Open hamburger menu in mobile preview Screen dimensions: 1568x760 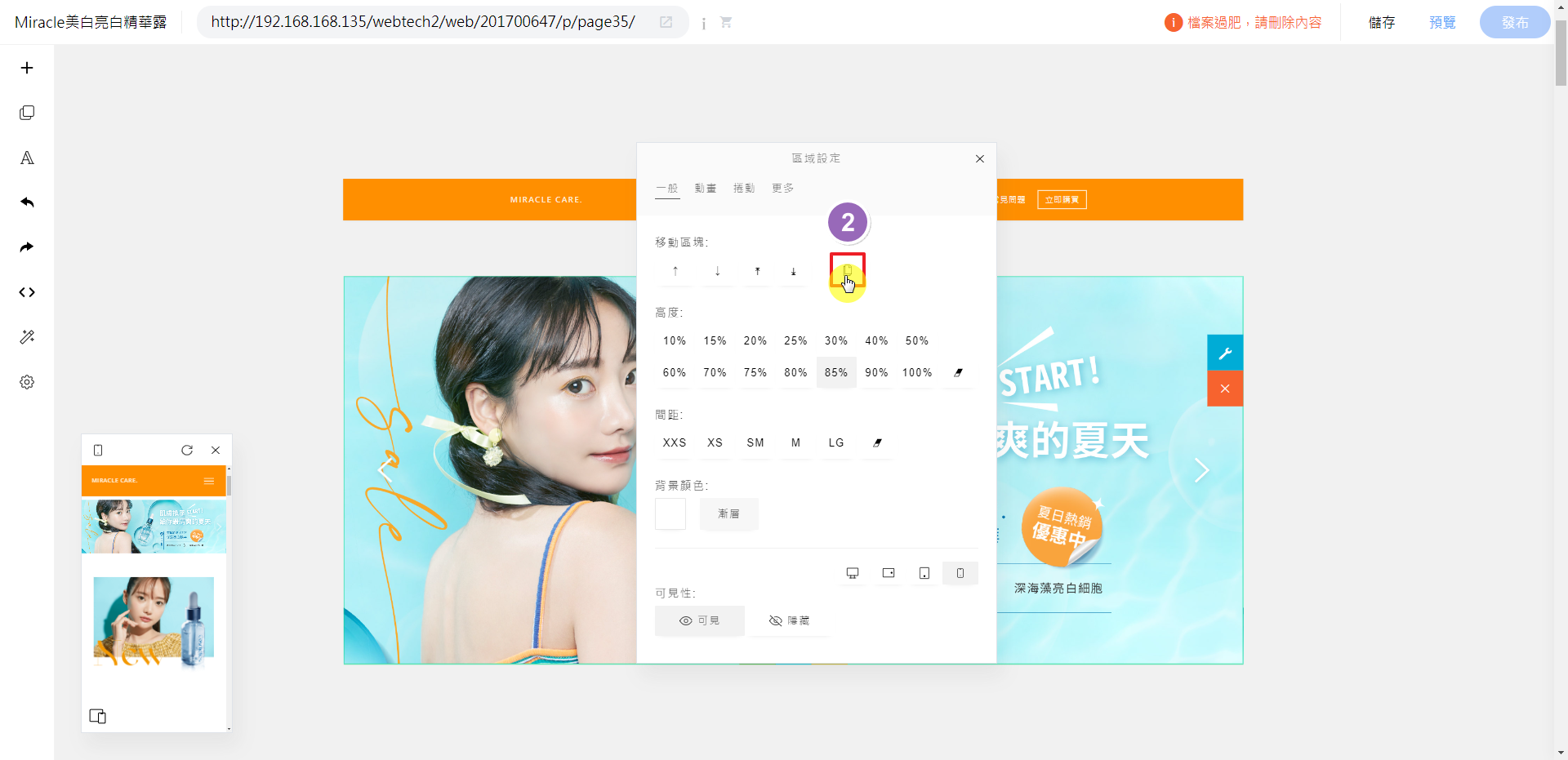[x=209, y=481]
